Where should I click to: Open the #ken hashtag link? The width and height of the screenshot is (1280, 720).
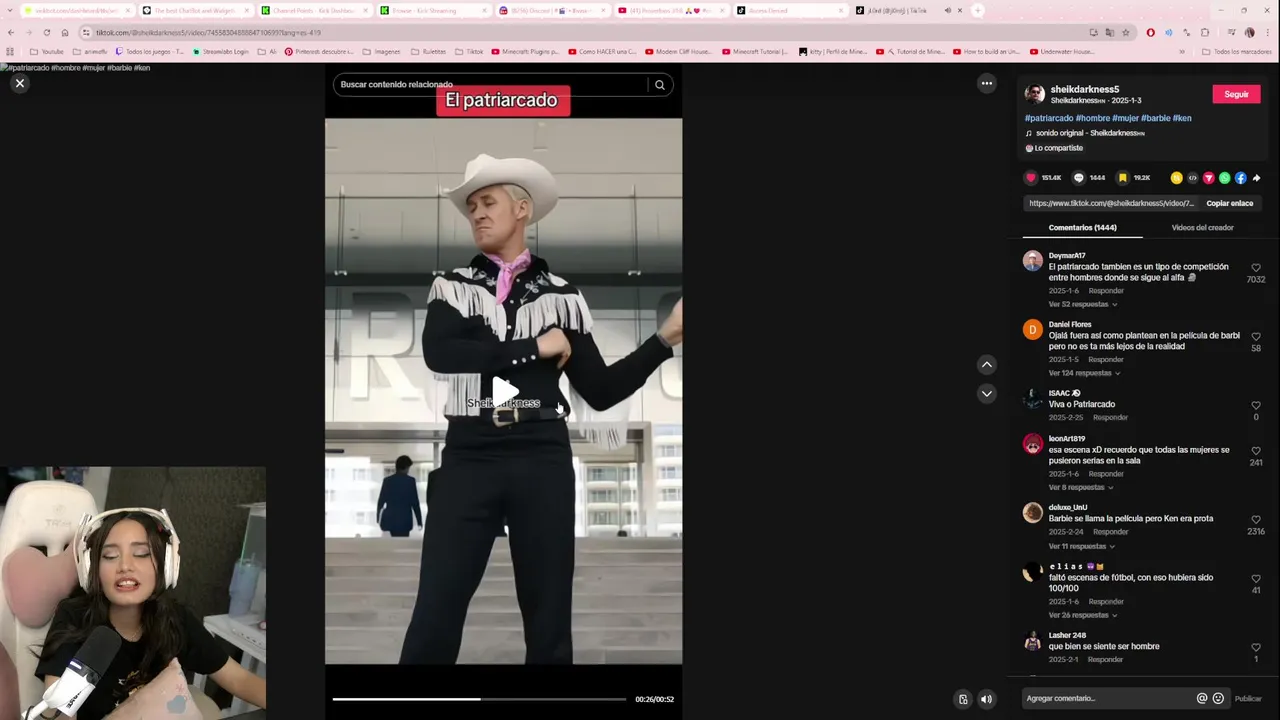pos(1182,118)
